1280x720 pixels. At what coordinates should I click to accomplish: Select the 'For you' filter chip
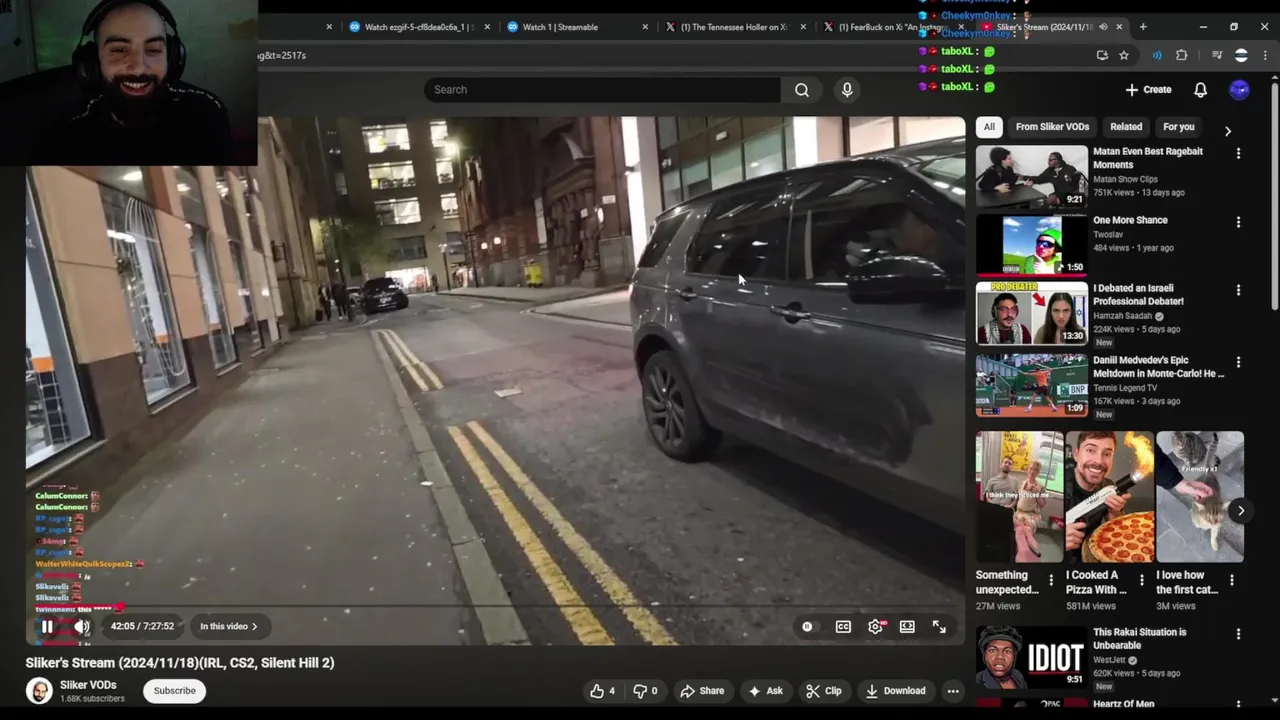1179,127
